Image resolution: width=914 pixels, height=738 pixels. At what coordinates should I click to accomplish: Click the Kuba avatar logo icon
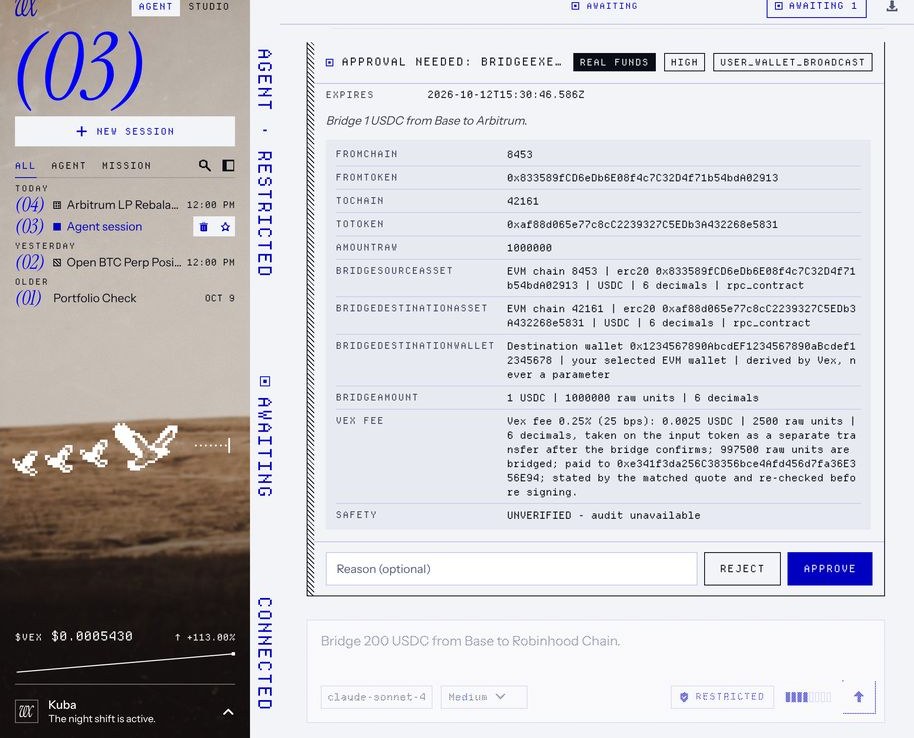tap(26, 711)
